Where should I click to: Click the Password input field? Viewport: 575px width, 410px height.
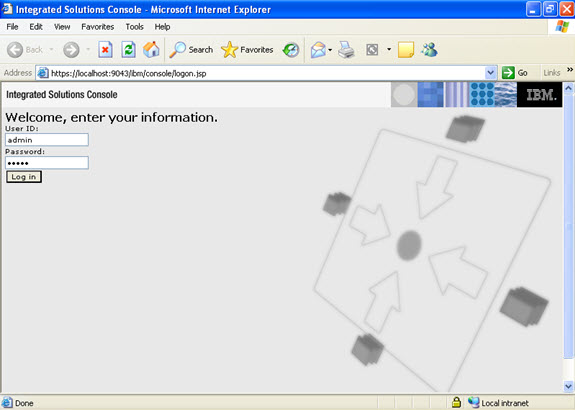[x=47, y=163]
